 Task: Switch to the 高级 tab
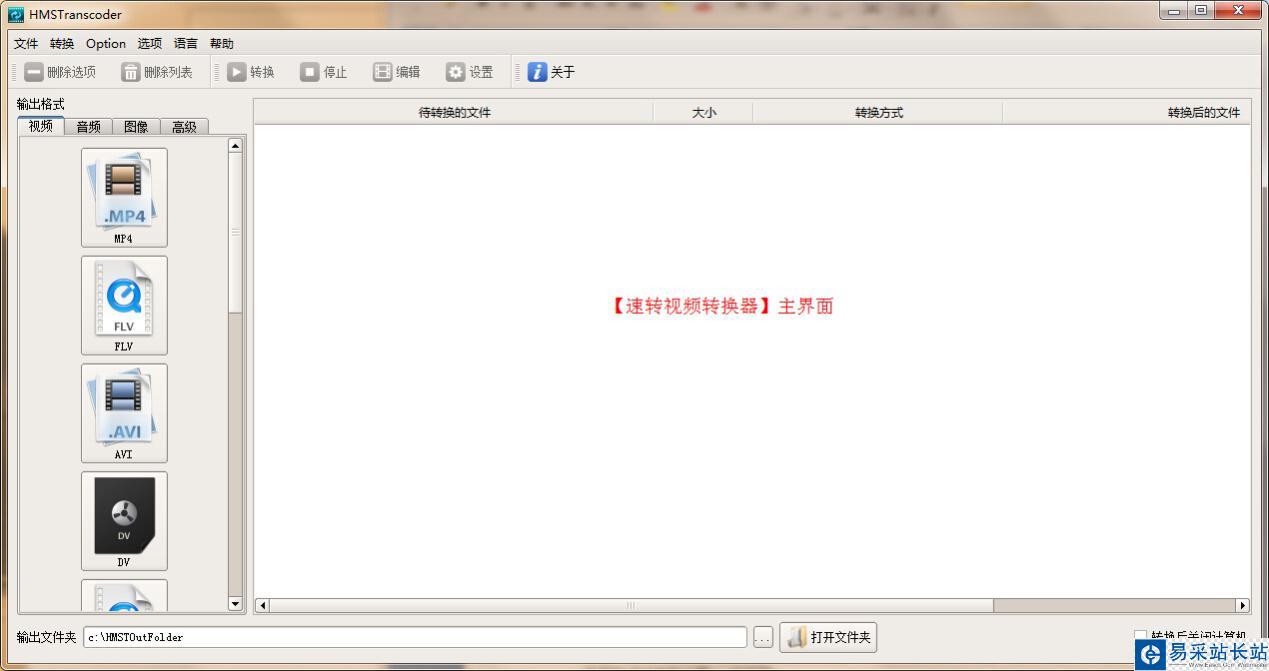coord(184,126)
